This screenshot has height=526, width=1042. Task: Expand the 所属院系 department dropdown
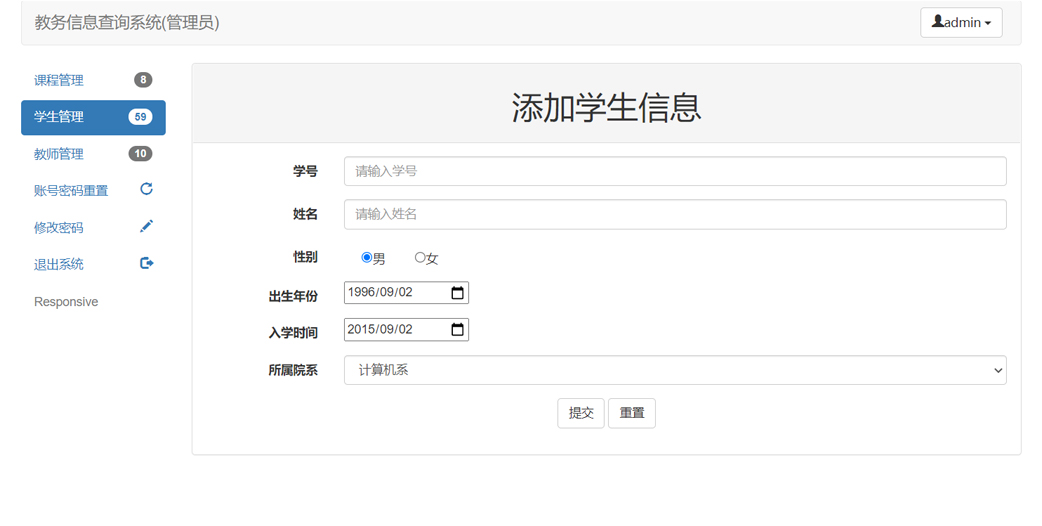click(x=675, y=370)
